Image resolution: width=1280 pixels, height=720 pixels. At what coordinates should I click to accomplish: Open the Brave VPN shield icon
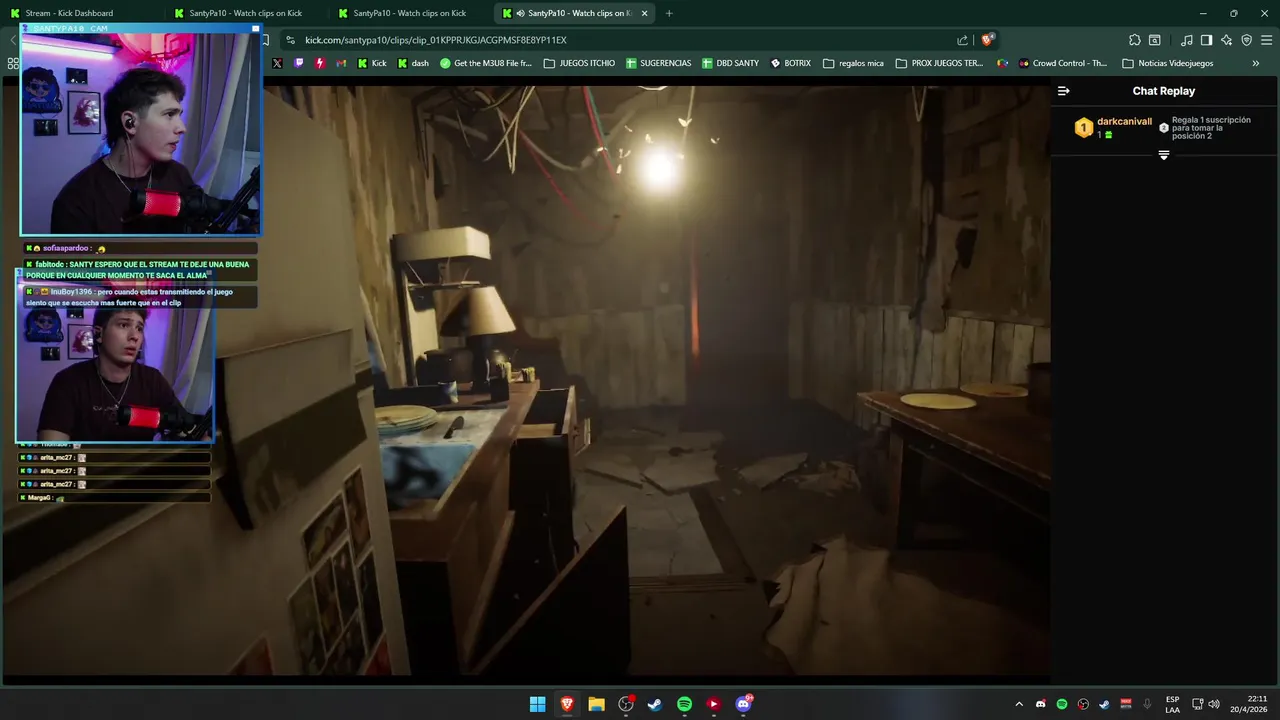coord(1246,40)
